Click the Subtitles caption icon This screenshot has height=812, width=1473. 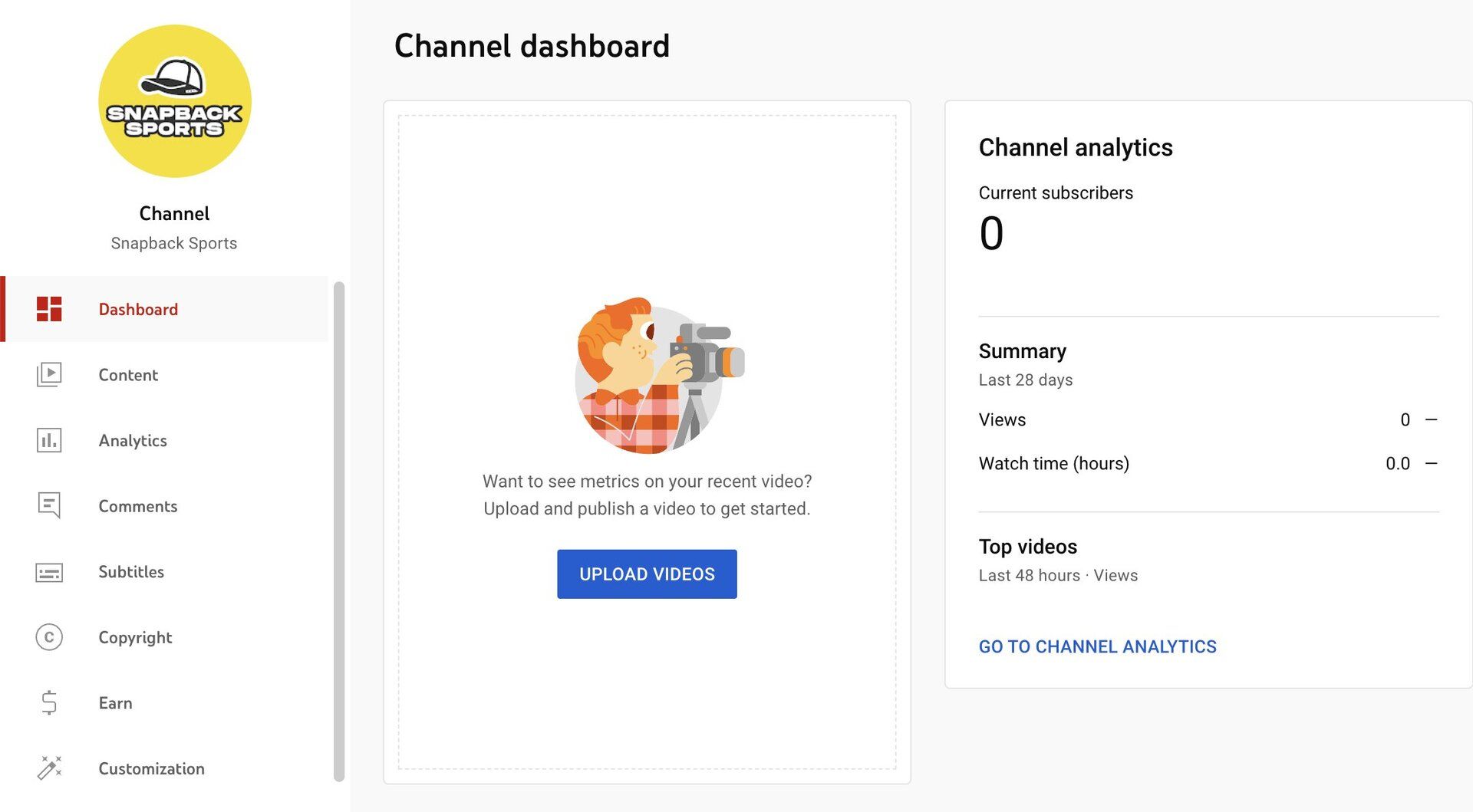click(x=49, y=572)
